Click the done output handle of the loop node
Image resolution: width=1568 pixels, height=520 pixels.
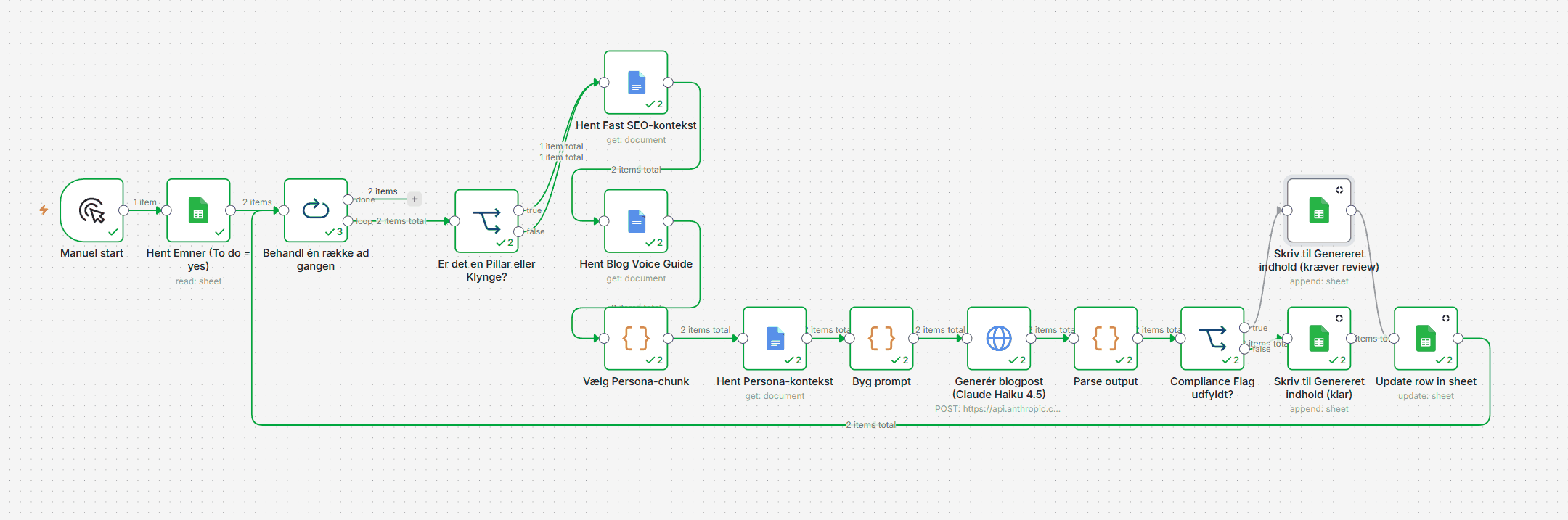[348, 199]
